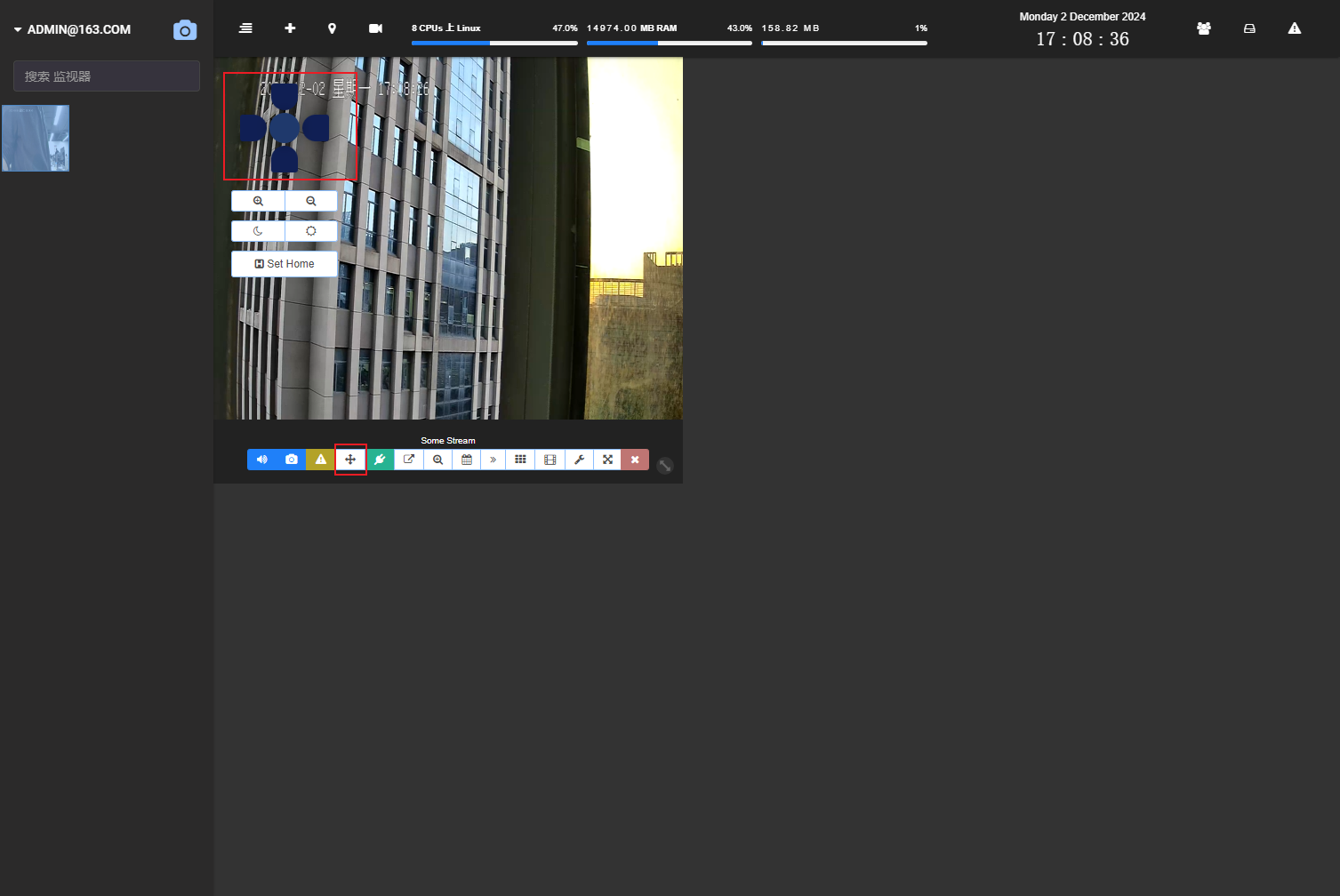Toggle the audio speaker icon in stream toolbar
The image size is (1340, 896).
(261, 460)
